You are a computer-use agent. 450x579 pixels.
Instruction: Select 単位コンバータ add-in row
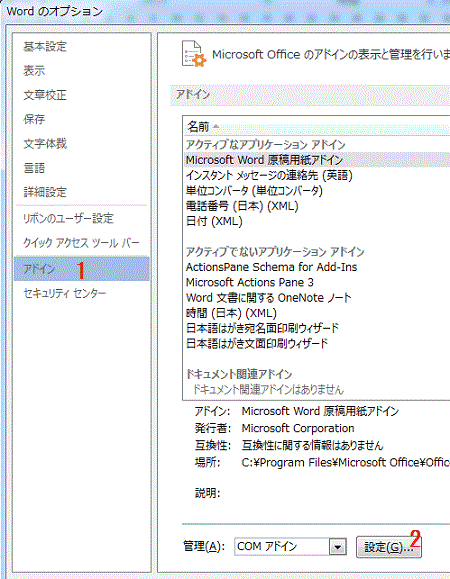pos(254,191)
